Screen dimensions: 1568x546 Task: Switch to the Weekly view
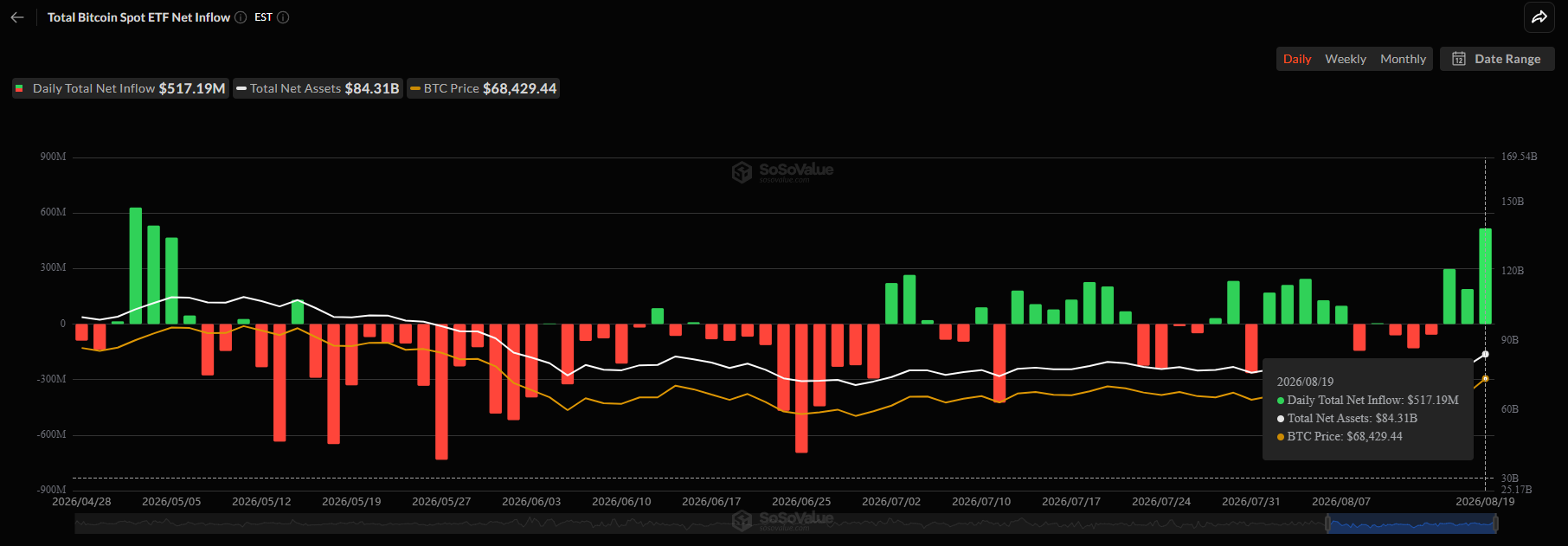click(x=1346, y=59)
